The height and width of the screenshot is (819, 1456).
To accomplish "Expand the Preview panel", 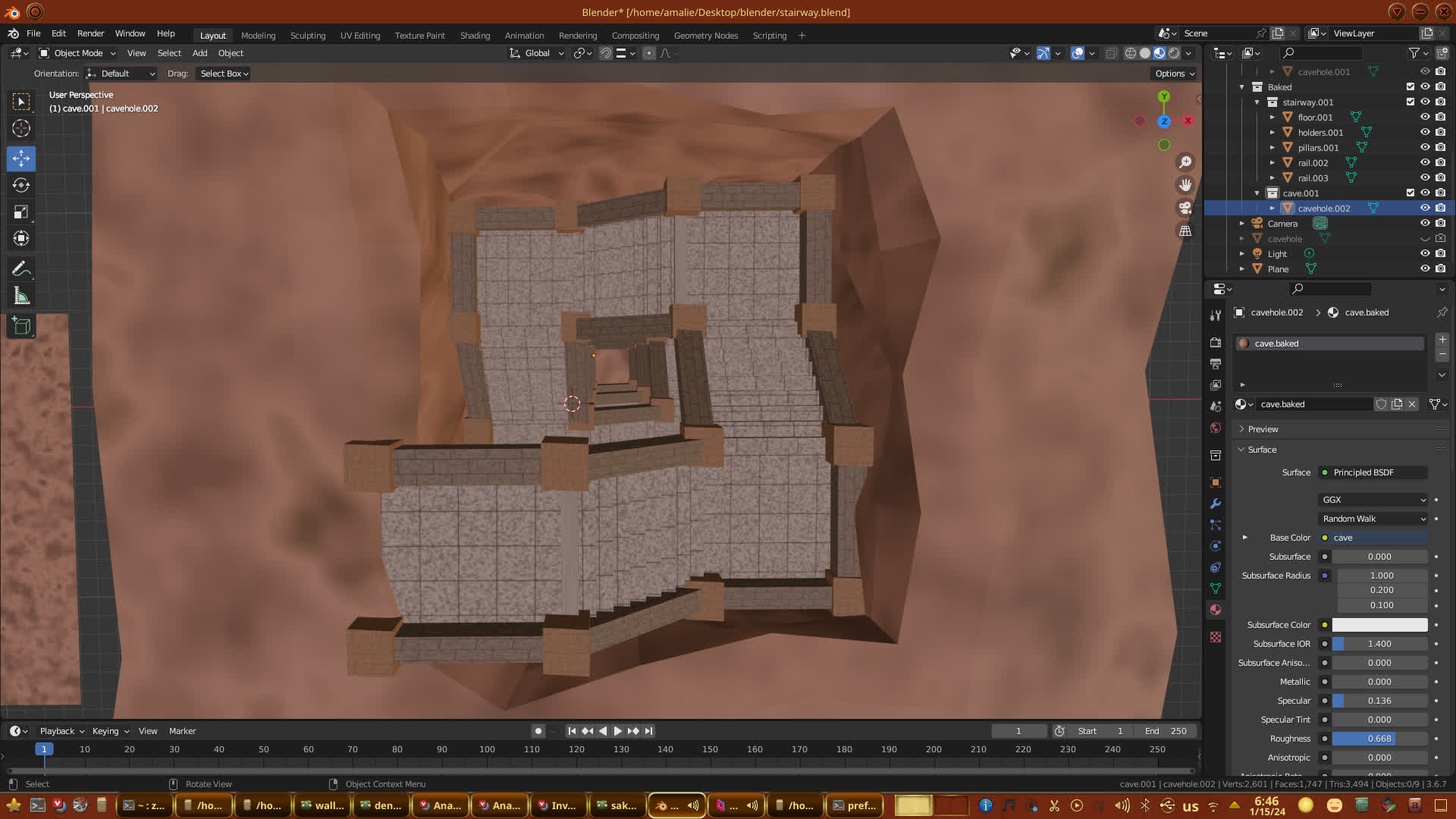I will pos(1263,429).
